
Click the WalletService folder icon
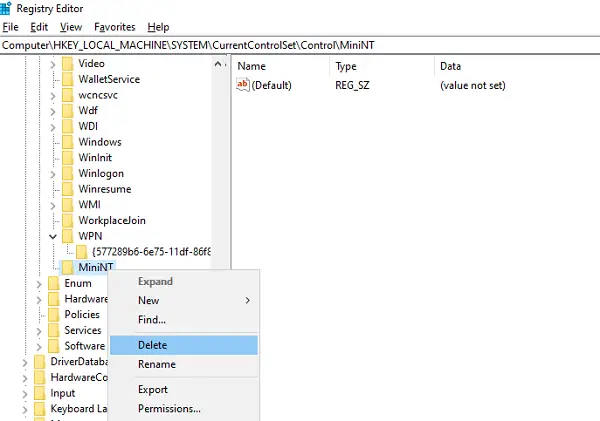(67, 79)
